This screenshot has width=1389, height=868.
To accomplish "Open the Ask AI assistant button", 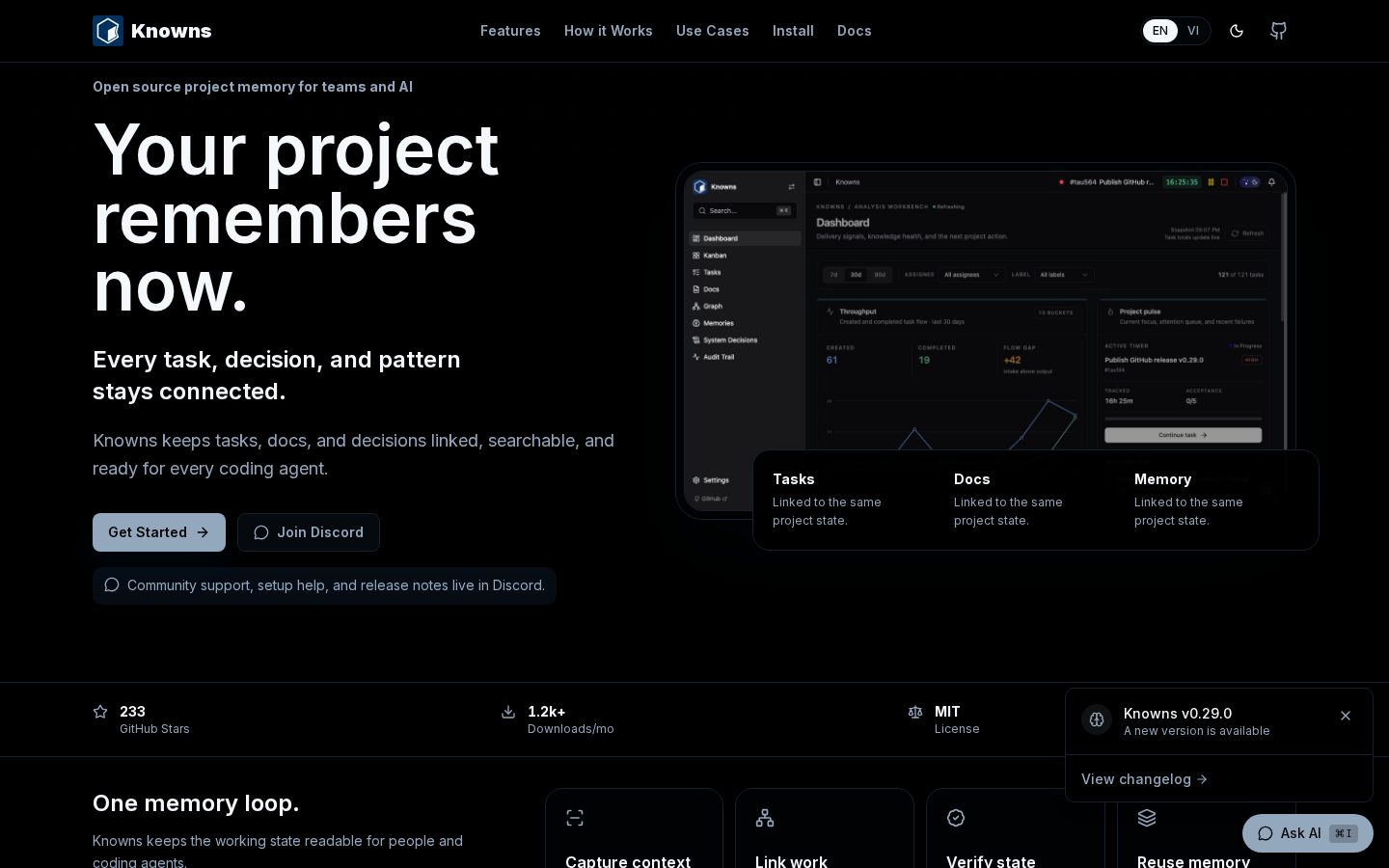I will click(x=1308, y=833).
